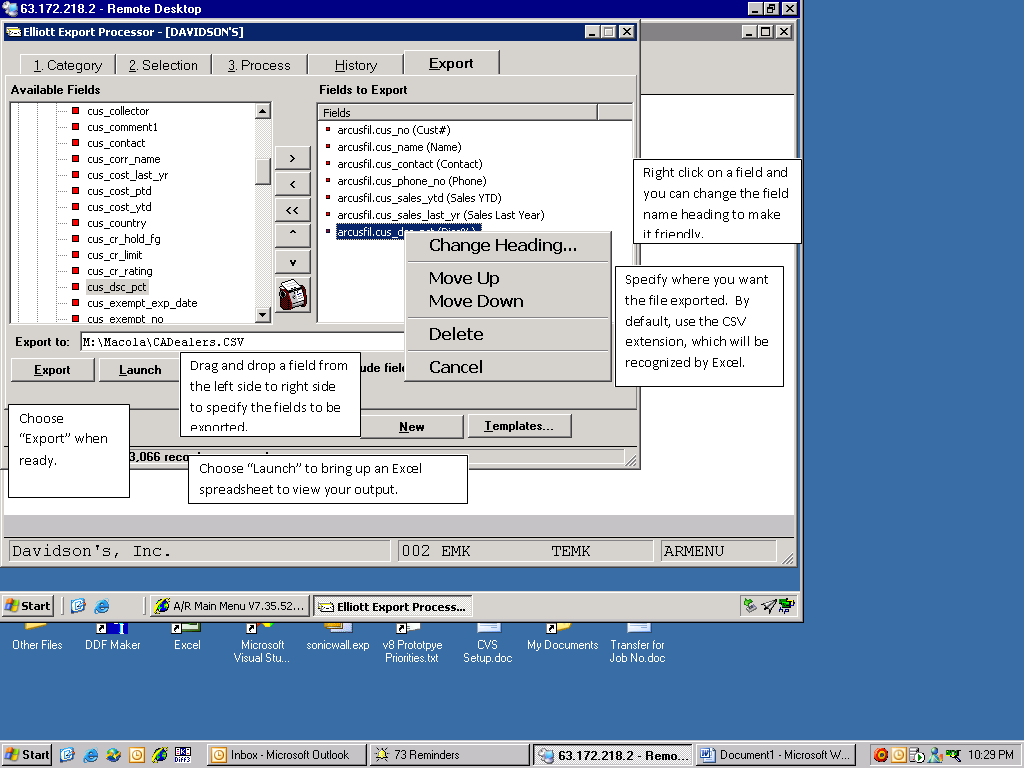Choose Delete in the context menu
The height and width of the screenshot is (768, 1024).
click(456, 334)
